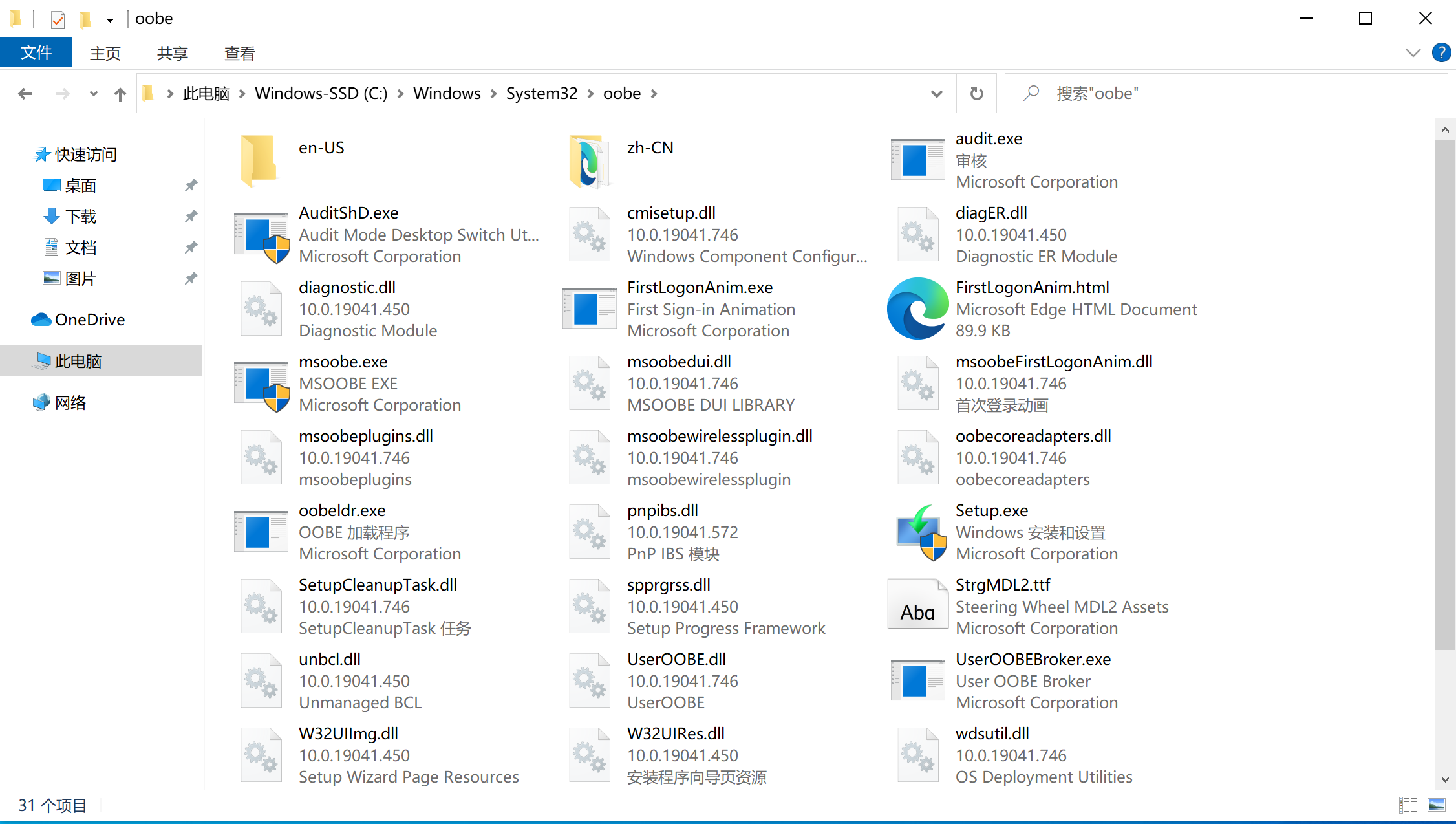This screenshot has height=824, width=1456.
Task: Open the 共享 ribbon tab
Action: (173, 53)
